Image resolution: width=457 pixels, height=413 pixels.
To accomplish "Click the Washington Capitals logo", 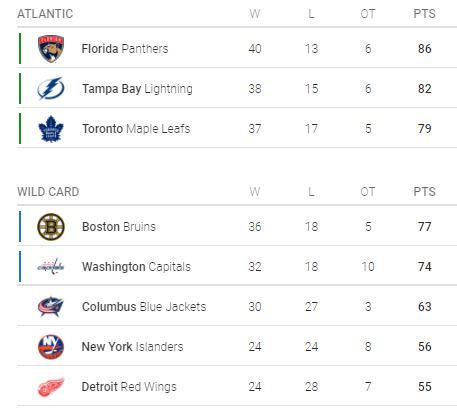I will (51, 267).
